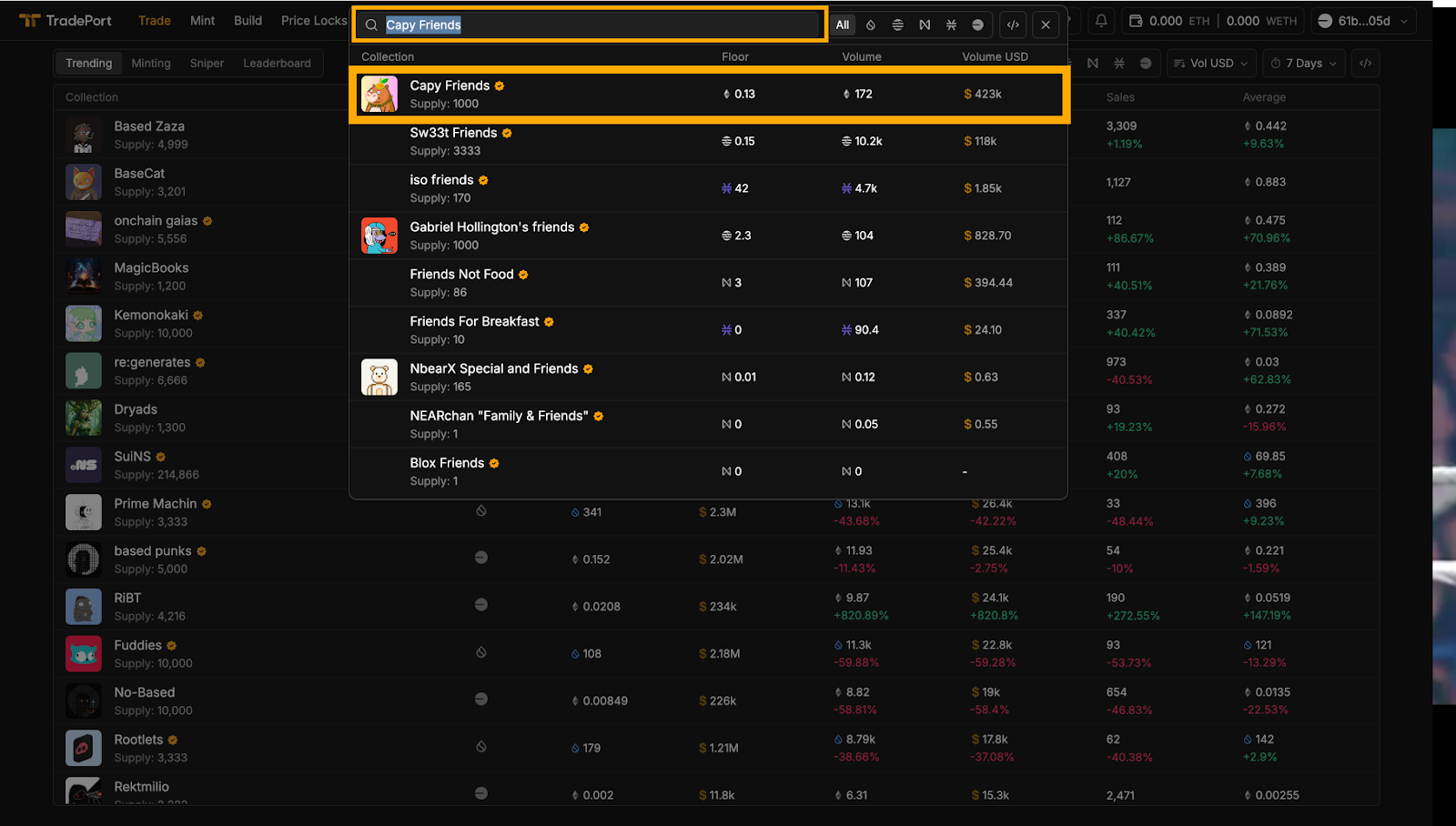1456x826 pixels.
Task: Click the embed code icon beside 7 Days
Action: pyautogui.click(x=1365, y=63)
